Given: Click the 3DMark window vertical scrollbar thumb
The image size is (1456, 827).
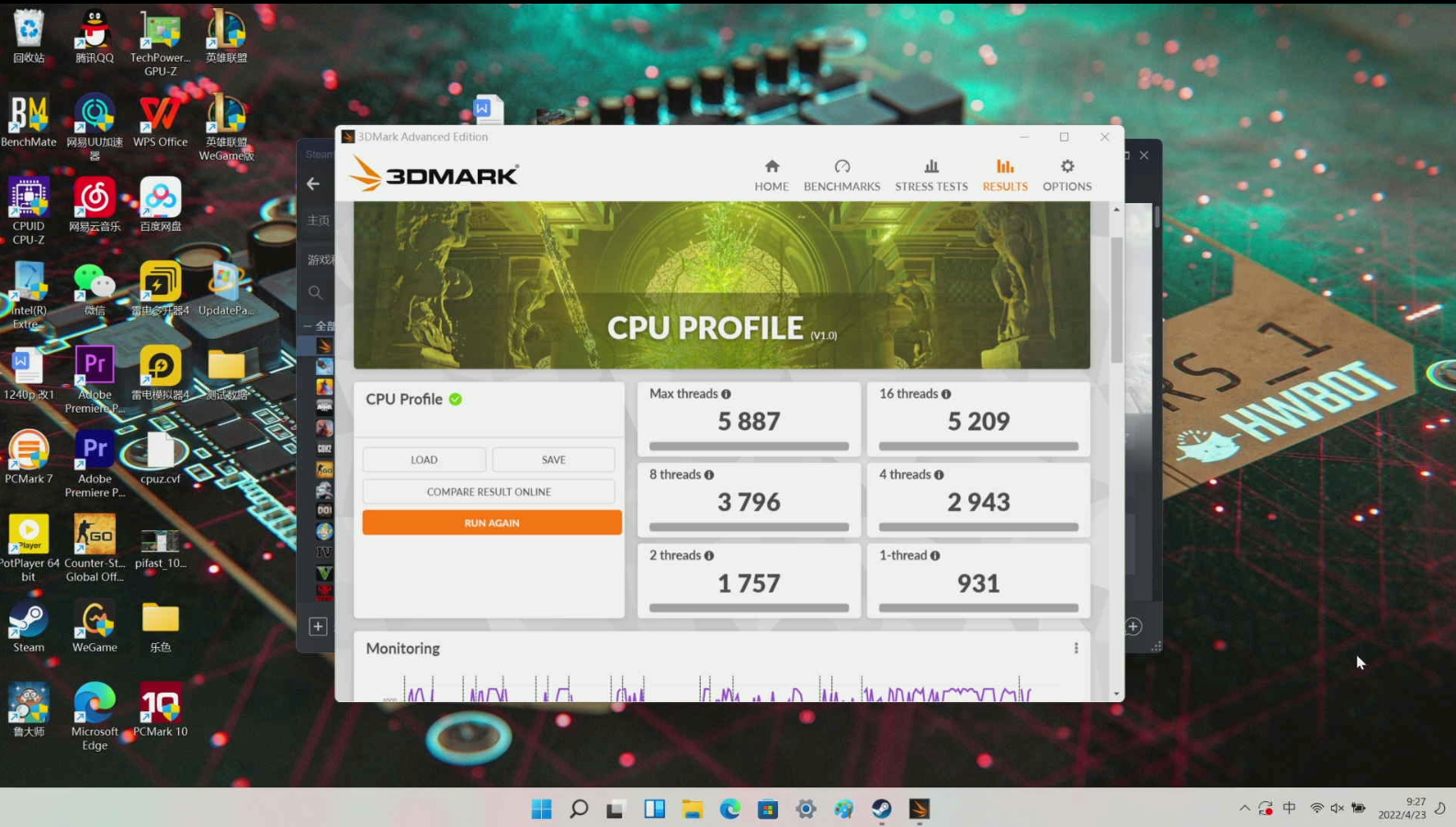Looking at the screenshot, I should (1117, 299).
